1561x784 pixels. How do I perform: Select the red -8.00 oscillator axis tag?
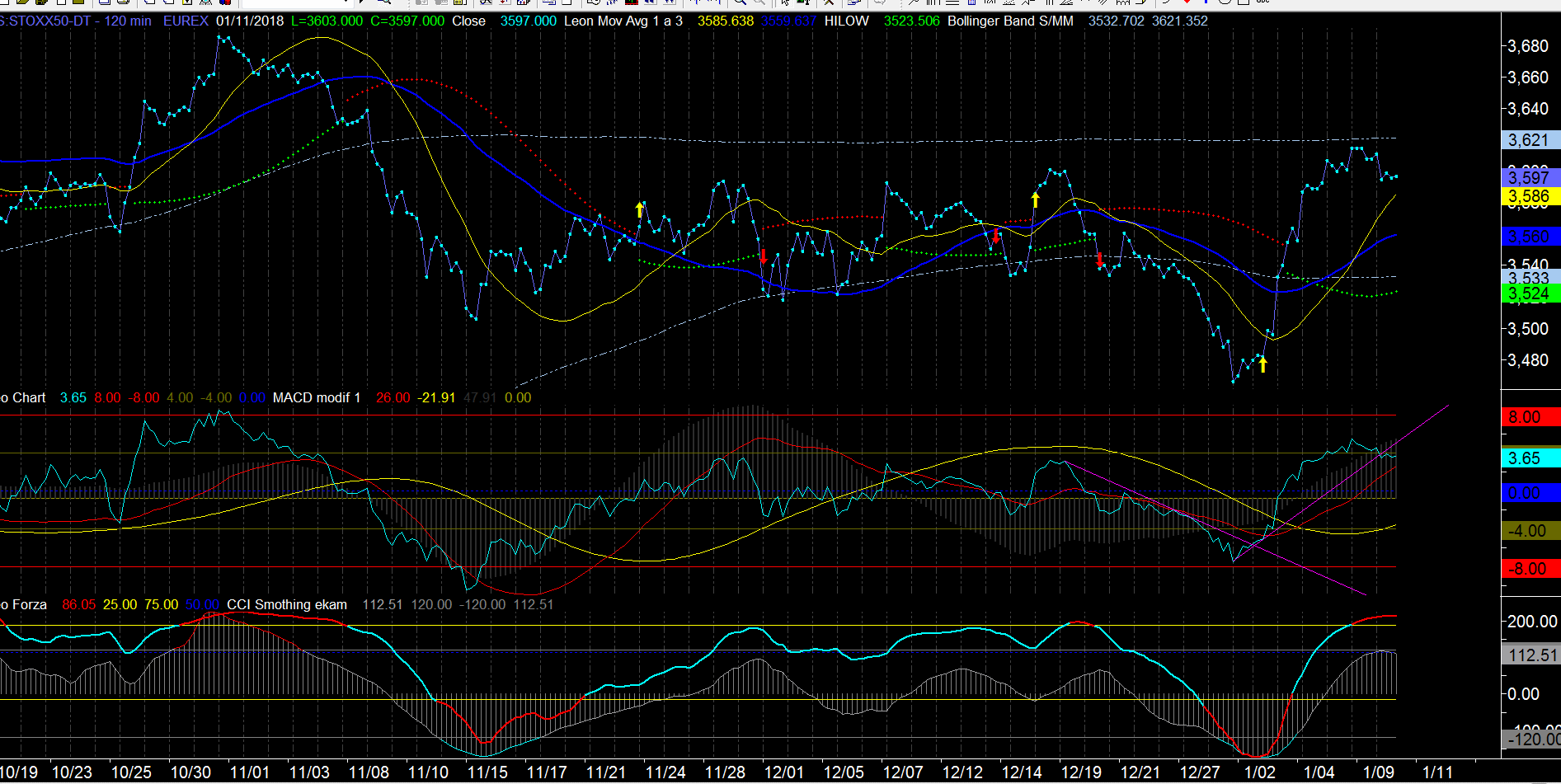[1531, 569]
